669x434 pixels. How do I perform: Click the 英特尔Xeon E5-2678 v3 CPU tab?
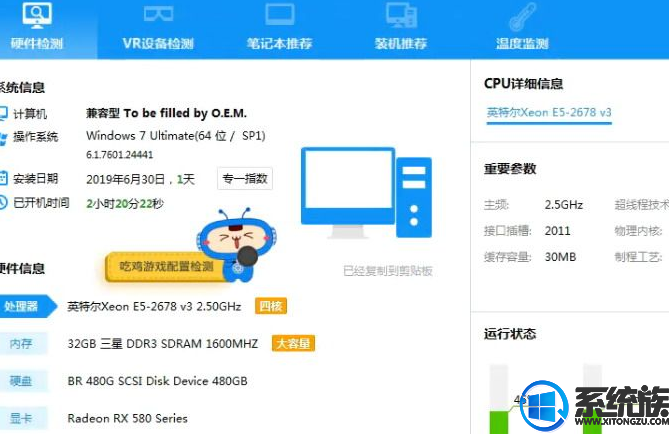pyautogui.click(x=549, y=113)
